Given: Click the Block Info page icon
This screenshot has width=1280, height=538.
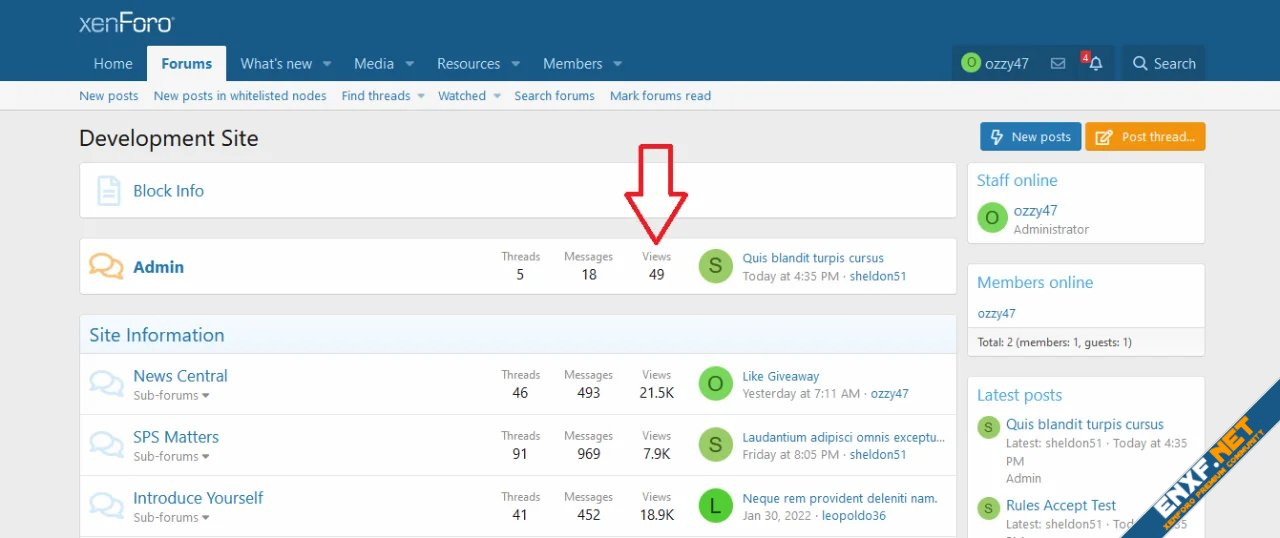Looking at the screenshot, I should tap(108, 191).
